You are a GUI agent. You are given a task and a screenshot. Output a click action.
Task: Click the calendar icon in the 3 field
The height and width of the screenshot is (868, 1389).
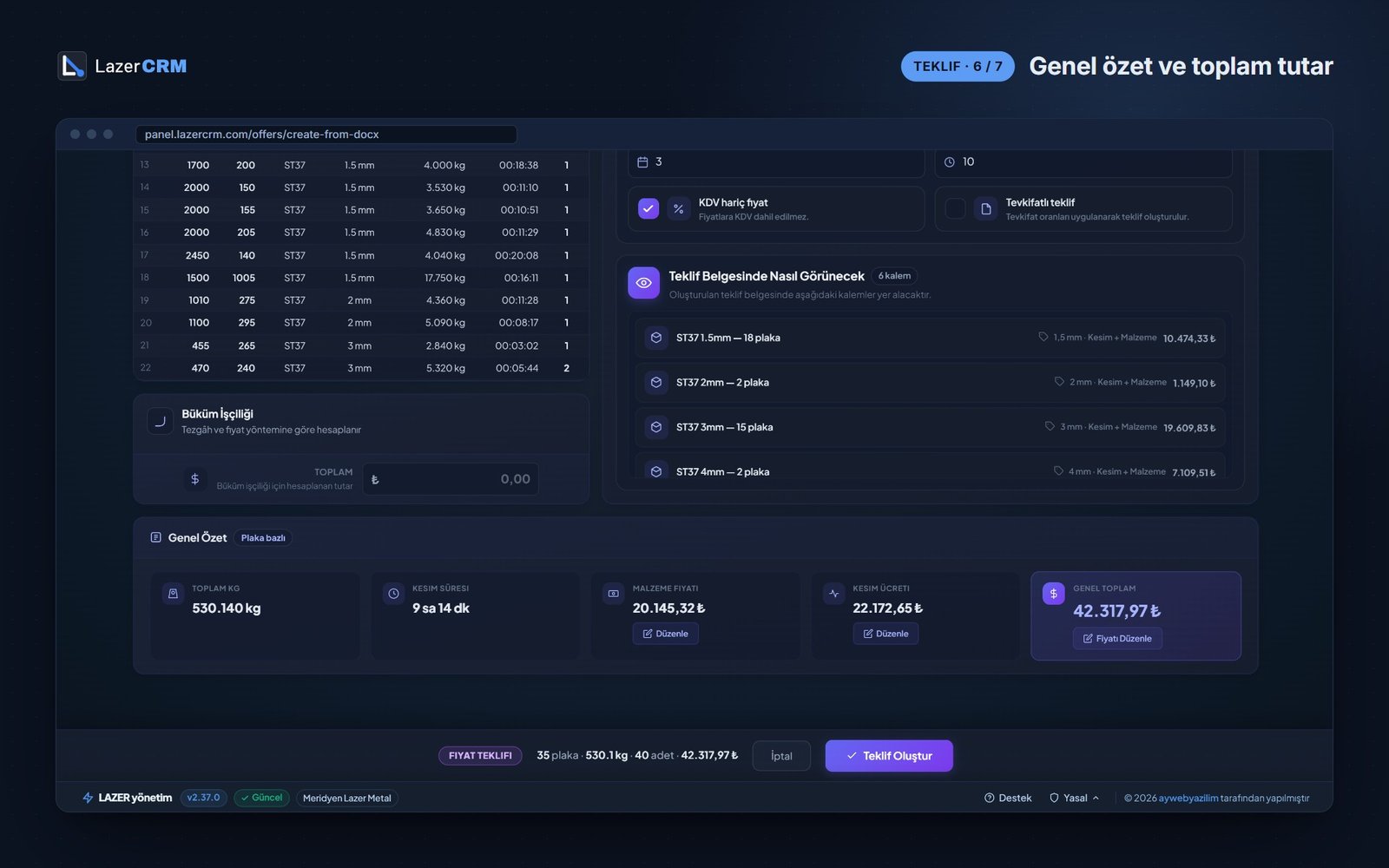tap(642, 162)
